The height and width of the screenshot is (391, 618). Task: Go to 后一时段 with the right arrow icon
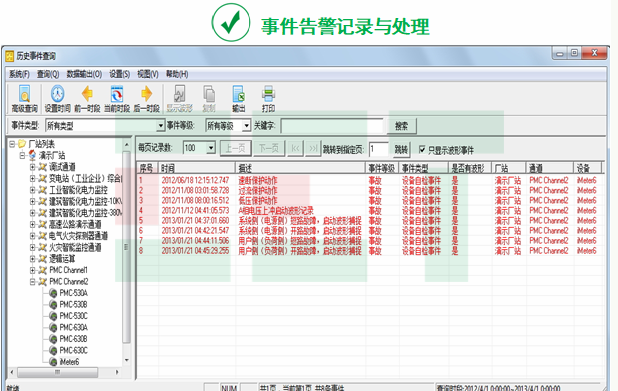(x=147, y=94)
